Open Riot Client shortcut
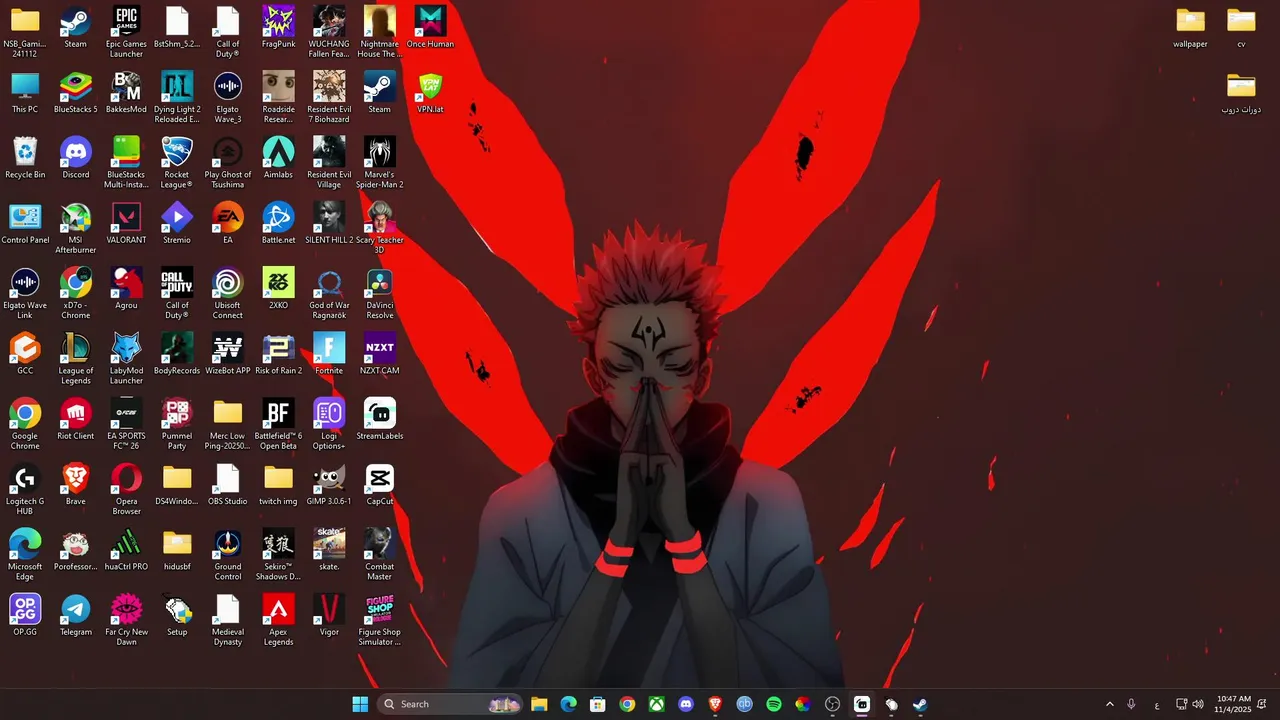The height and width of the screenshot is (720, 1280). tap(76, 419)
